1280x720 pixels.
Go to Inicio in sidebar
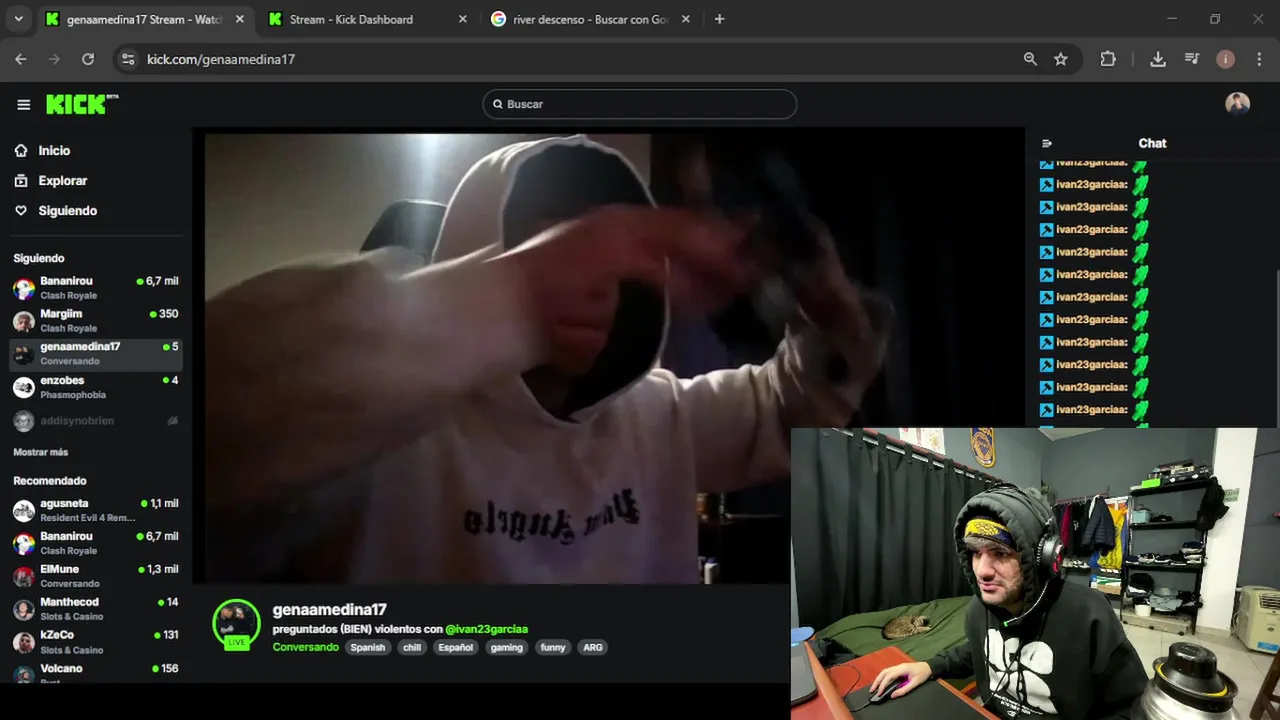[x=54, y=150]
